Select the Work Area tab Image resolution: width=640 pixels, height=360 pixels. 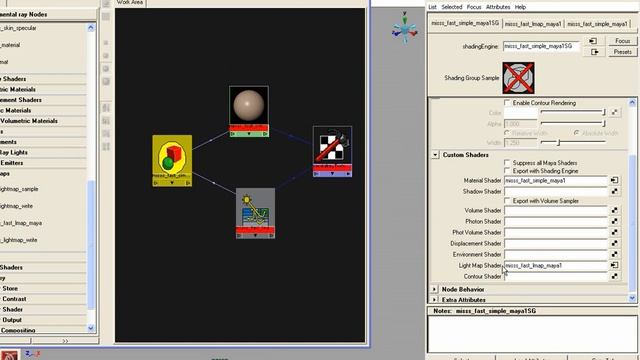click(x=129, y=2)
